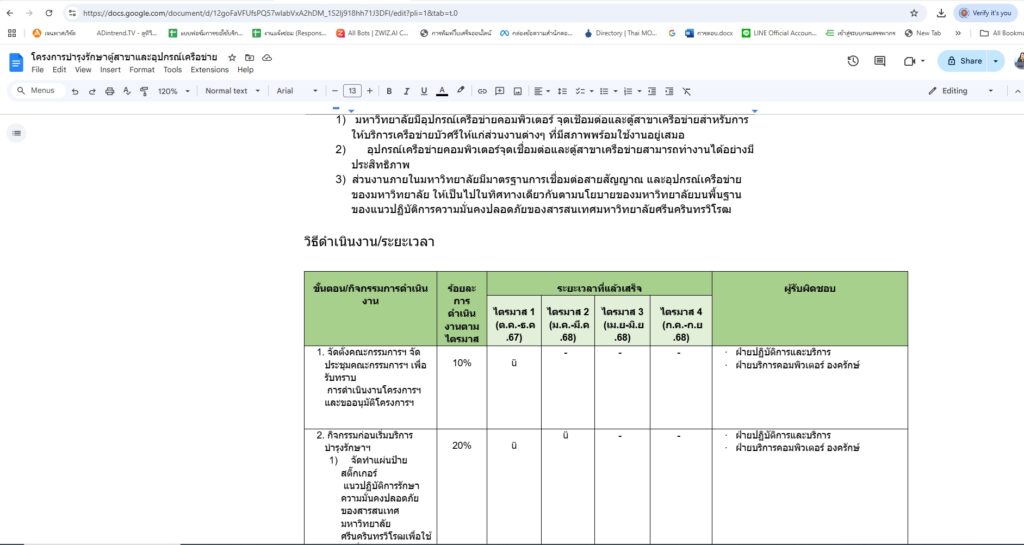Screen dimensions: 1024x545
Task: Open the File menu
Action: (38, 70)
